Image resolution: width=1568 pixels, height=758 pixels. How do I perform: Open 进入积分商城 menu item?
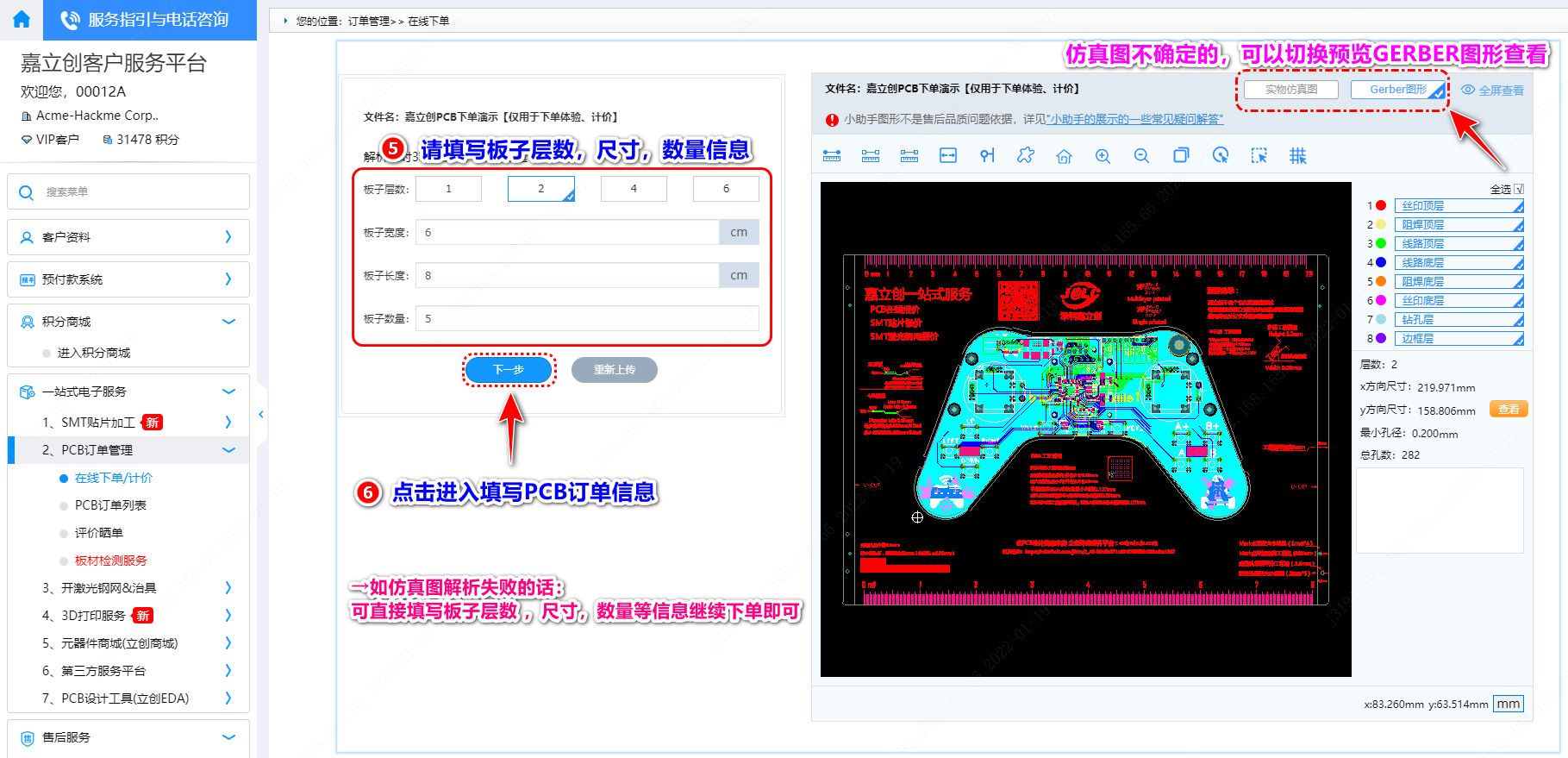(x=94, y=353)
